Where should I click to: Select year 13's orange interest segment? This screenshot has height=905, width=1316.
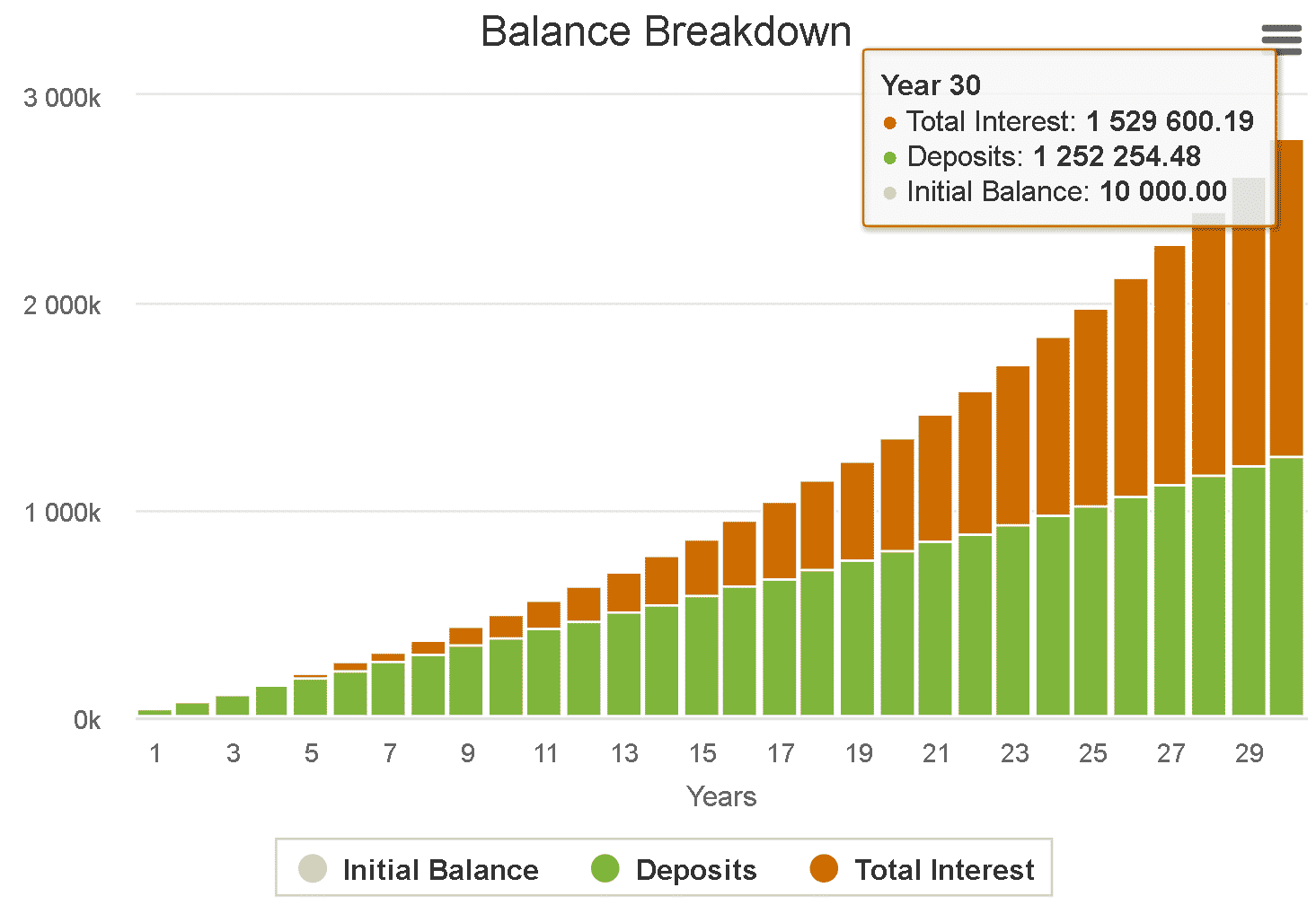coord(623,593)
